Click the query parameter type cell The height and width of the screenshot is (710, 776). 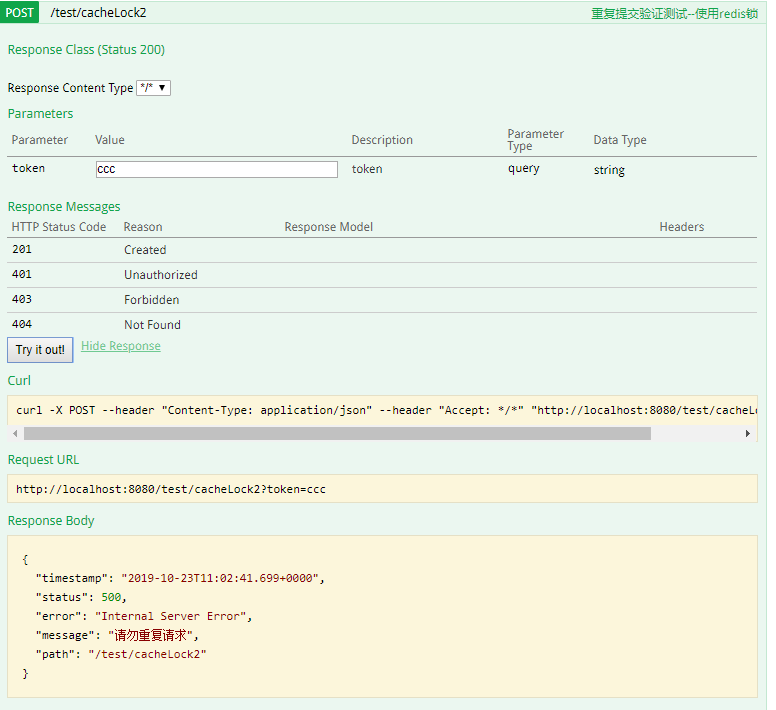coord(524,169)
